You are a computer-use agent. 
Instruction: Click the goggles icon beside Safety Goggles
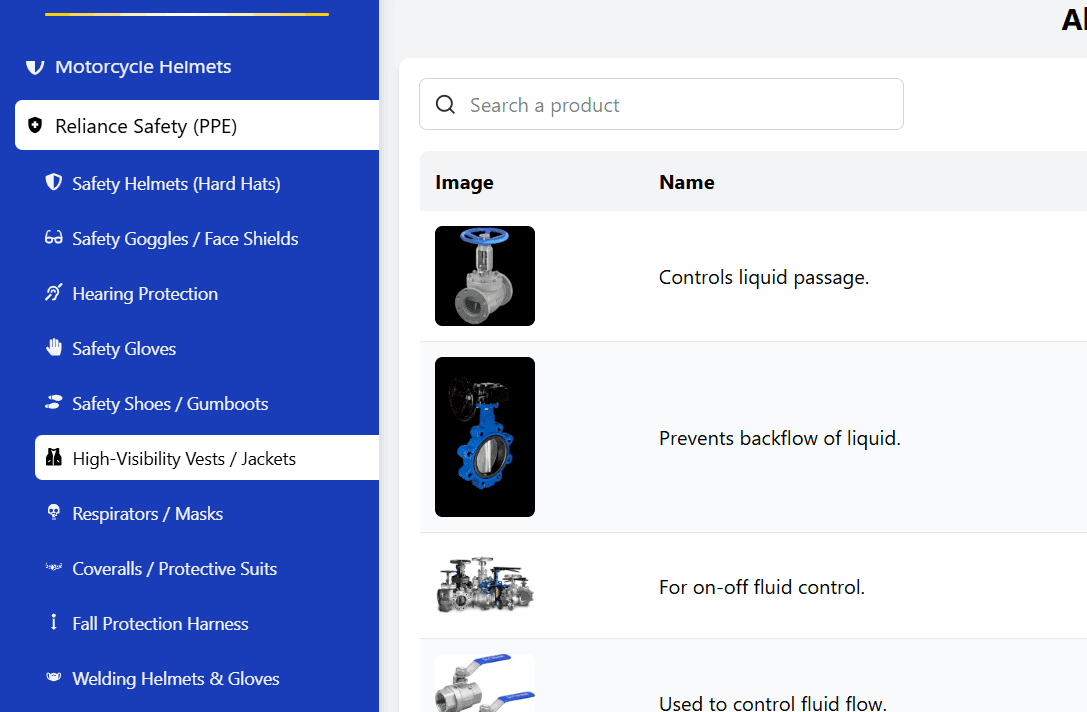point(53,238)
